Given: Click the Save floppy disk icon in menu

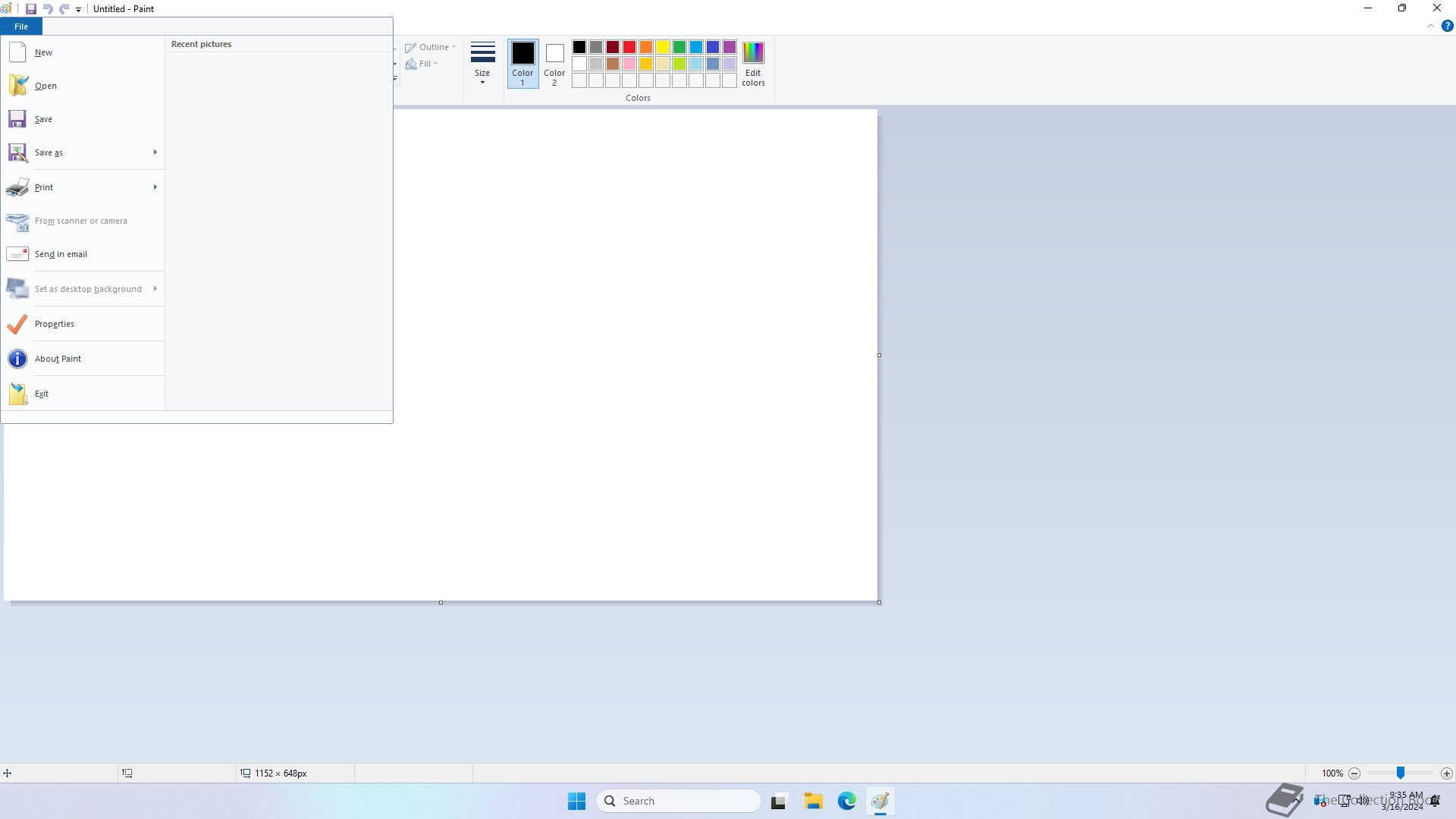Looking at the screenshot, I should click(17, 119).
